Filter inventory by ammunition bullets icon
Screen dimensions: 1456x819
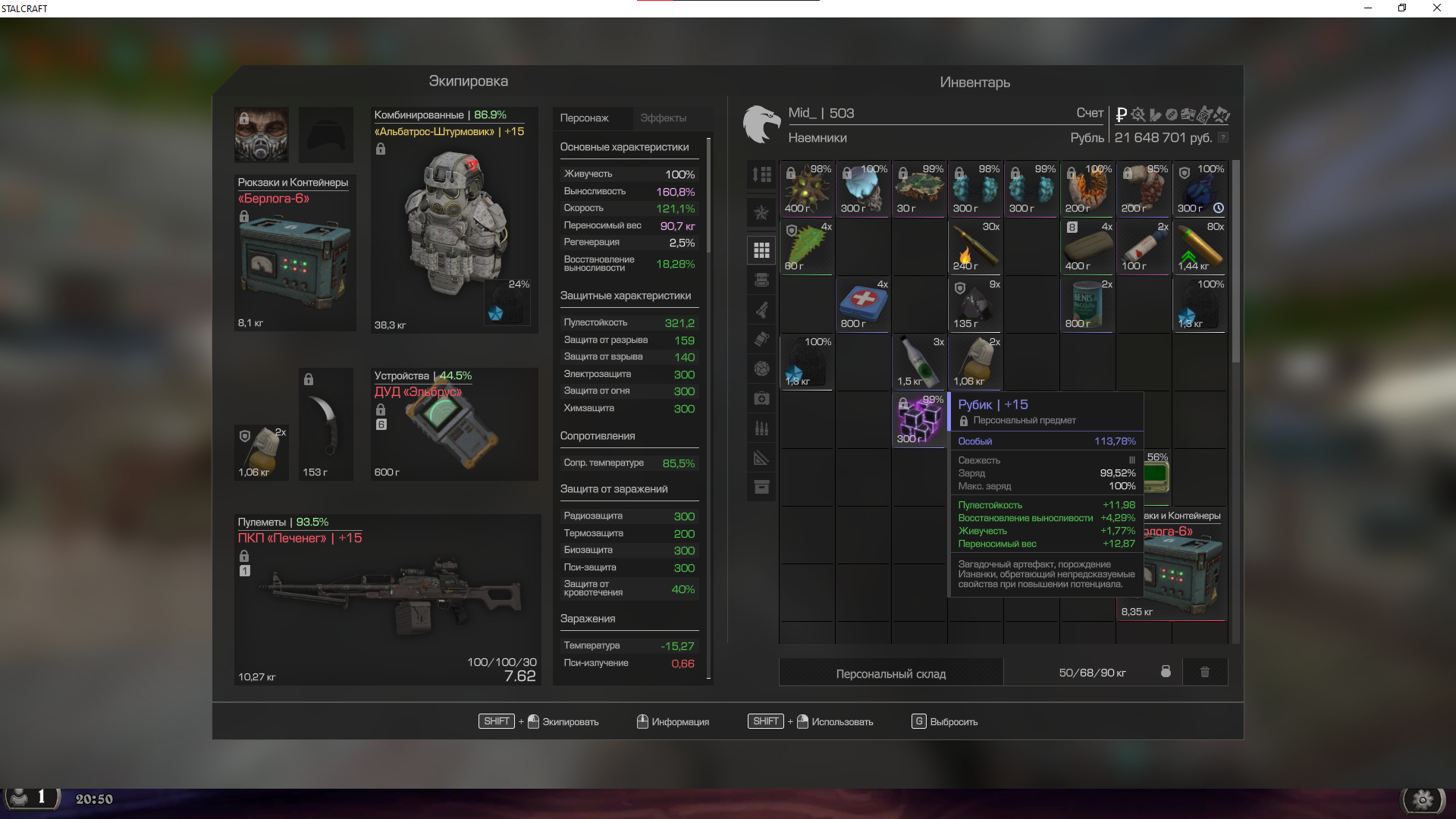pos(761,428)
